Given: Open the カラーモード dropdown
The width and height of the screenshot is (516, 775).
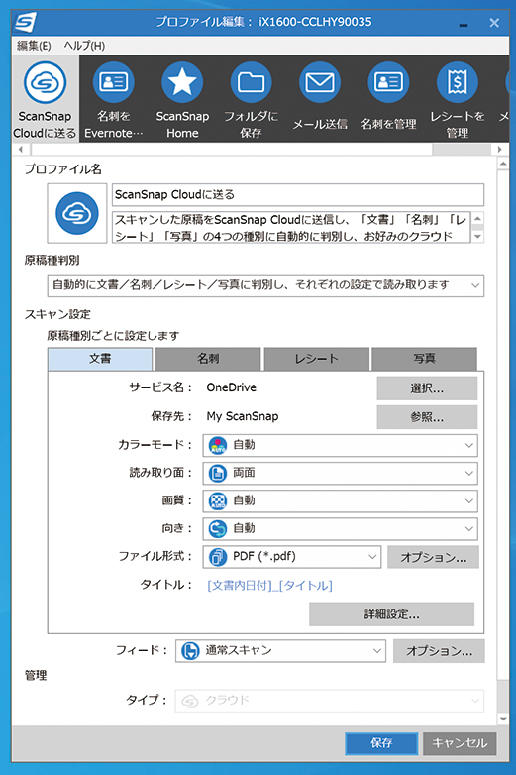Looking at the screenshot, I should (340, 445).
